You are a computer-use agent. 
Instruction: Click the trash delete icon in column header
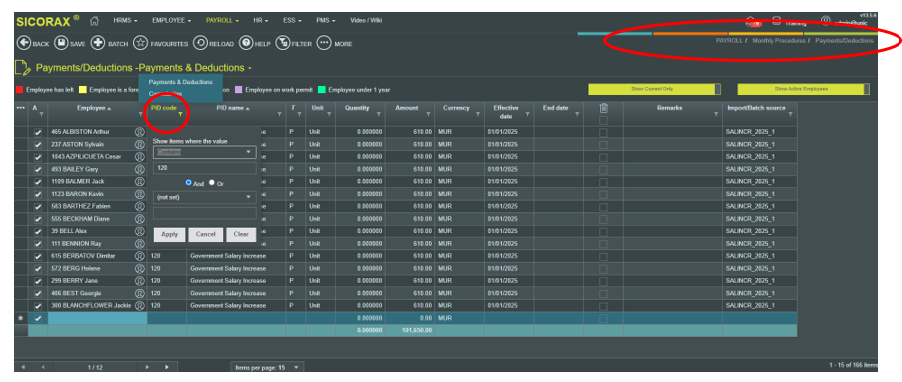pos(603,108)
